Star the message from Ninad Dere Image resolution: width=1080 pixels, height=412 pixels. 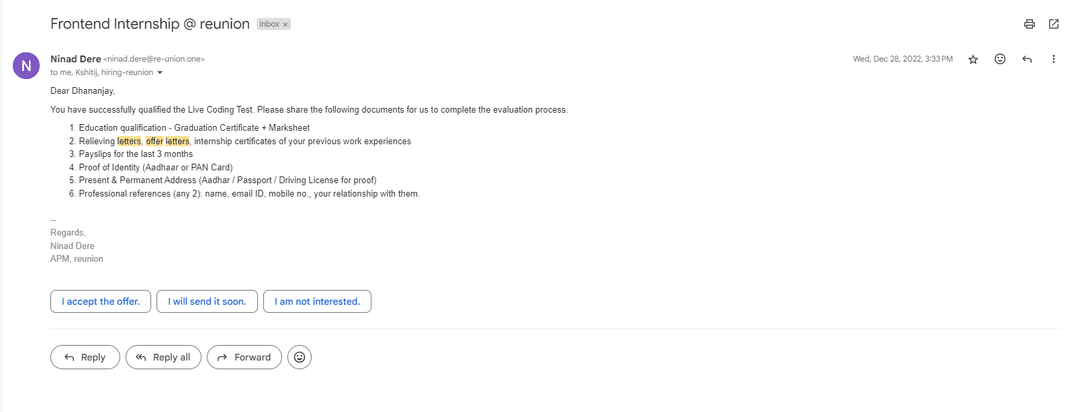pos(973,59)
